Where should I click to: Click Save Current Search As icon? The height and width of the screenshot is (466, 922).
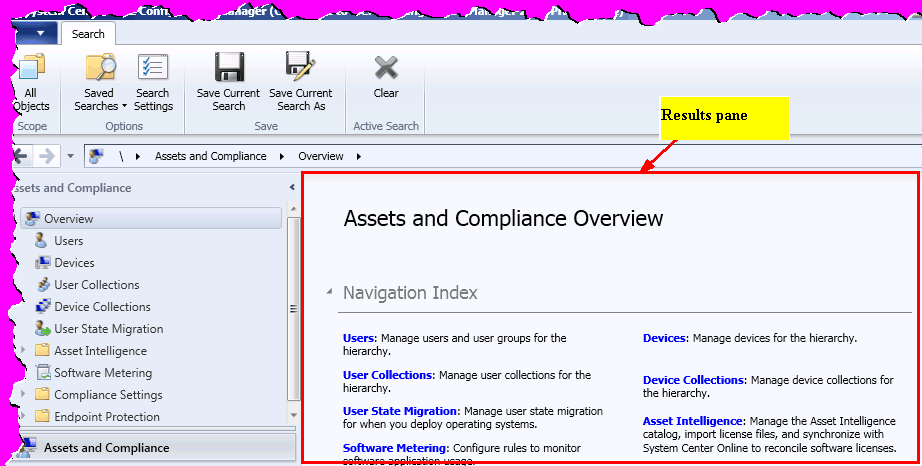(x=300, y=66)
